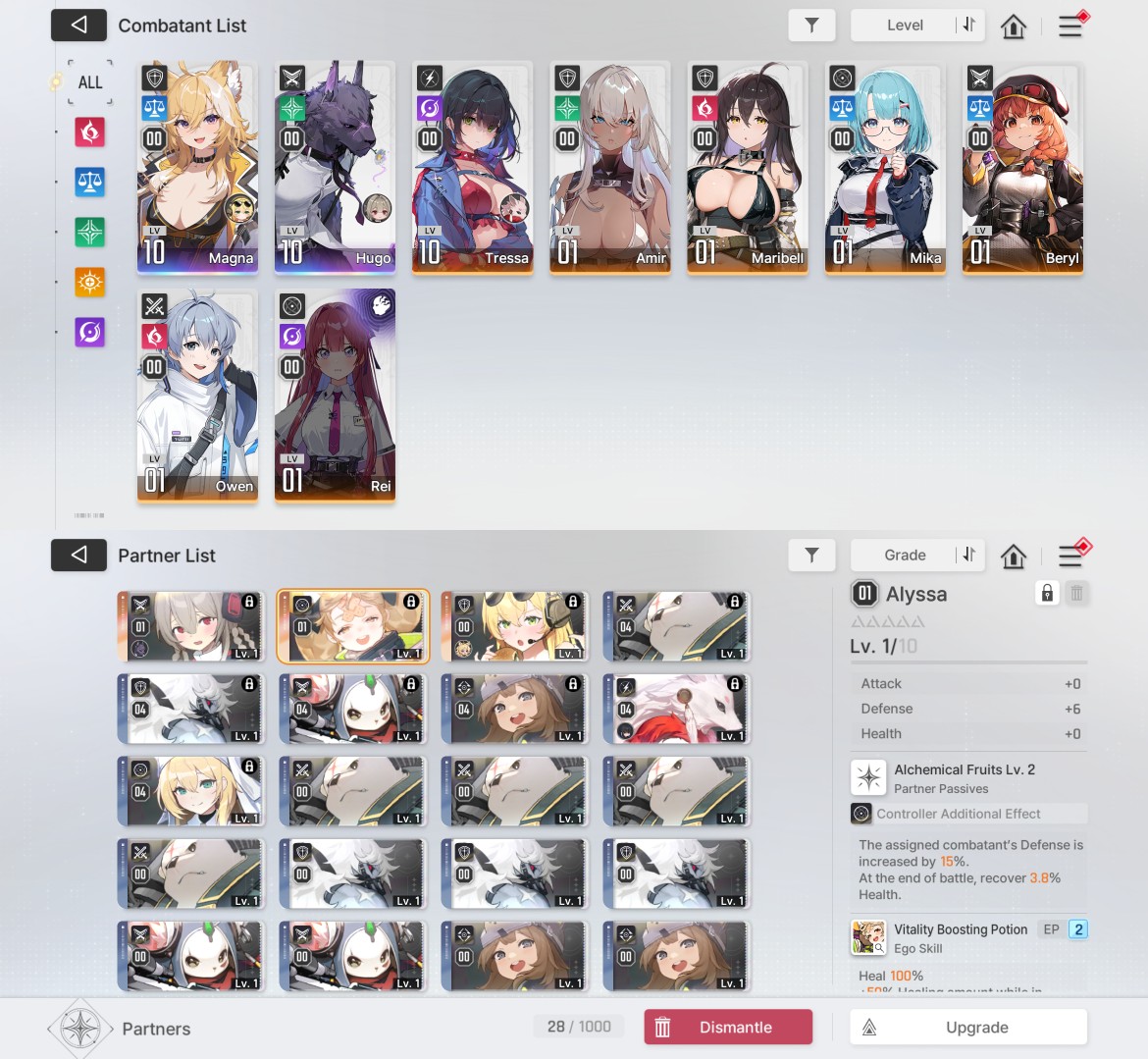Click the Controller Additional Effect icon
The width and height of the screenshot is (1148, 1059).
point(861,814)
